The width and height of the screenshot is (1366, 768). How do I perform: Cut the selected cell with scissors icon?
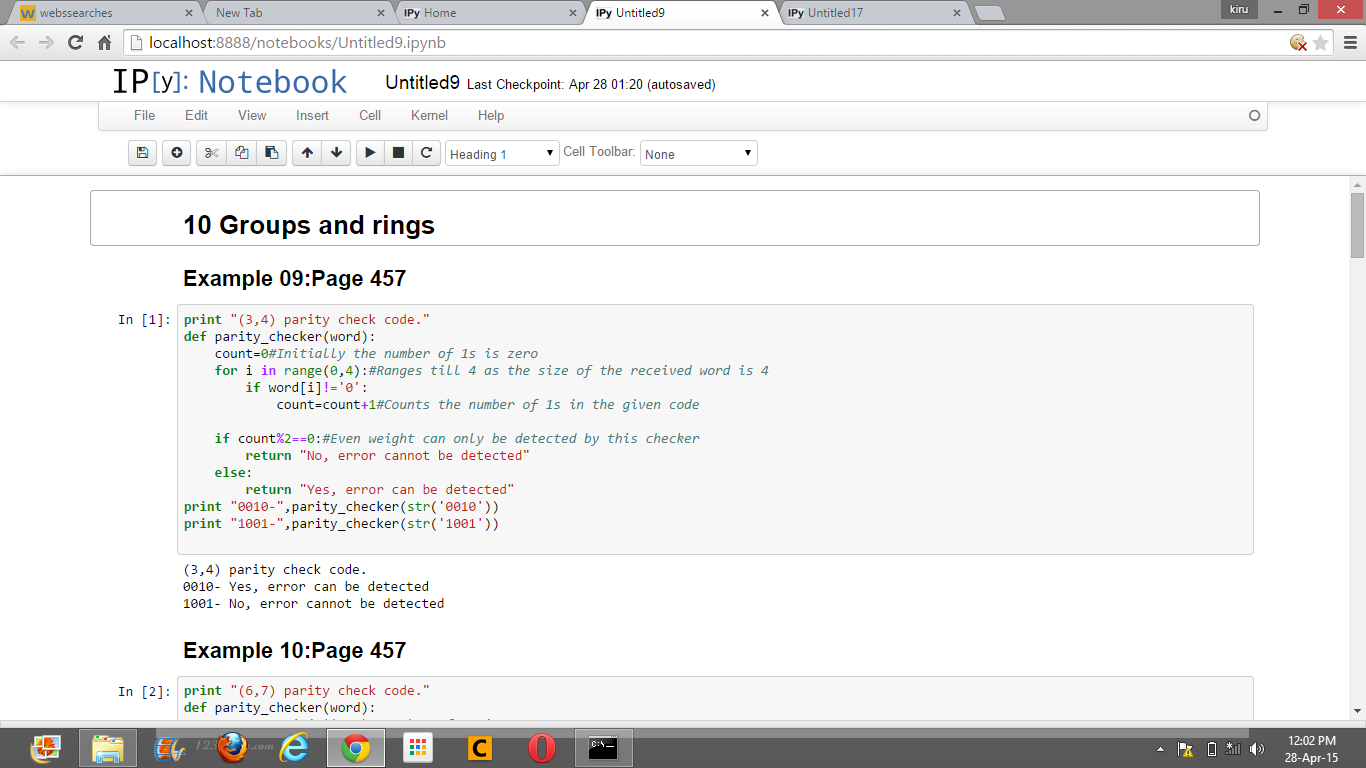pyautogui.click(x=211, y=153)
